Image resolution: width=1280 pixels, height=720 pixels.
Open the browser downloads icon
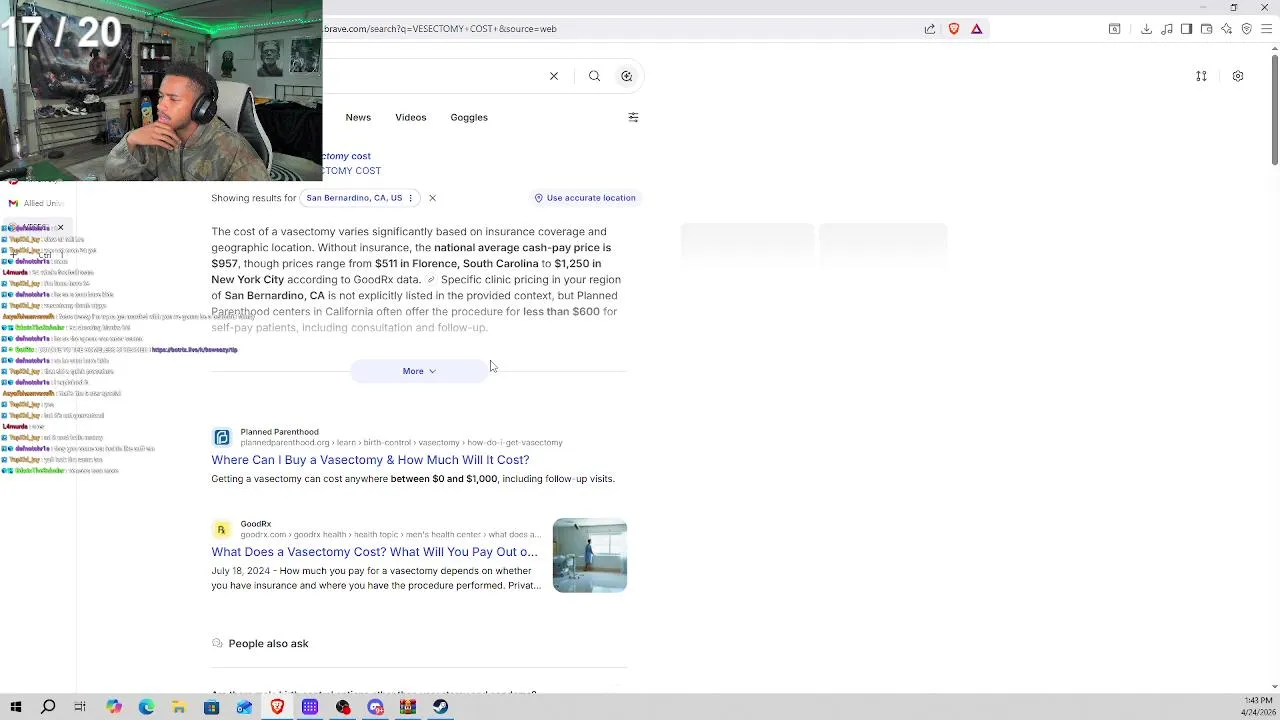(1147, 29)
